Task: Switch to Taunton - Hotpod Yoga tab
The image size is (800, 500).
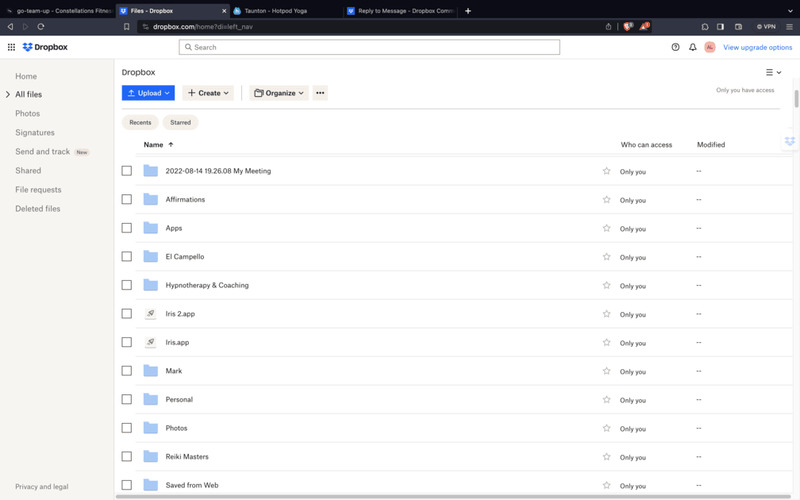Action: click(x=286, y=11)
